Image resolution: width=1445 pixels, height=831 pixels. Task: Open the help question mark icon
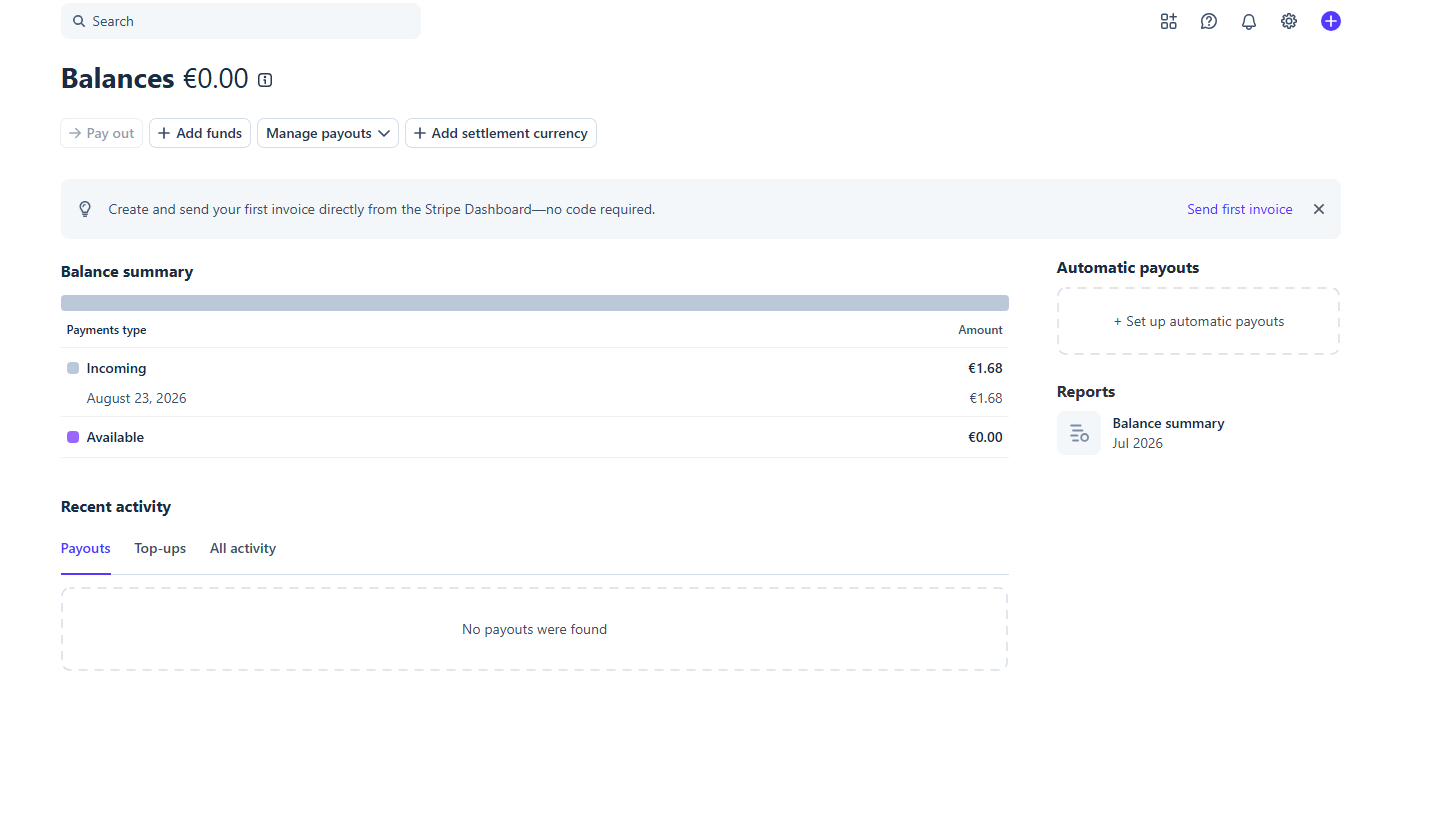pos(1209,21)
